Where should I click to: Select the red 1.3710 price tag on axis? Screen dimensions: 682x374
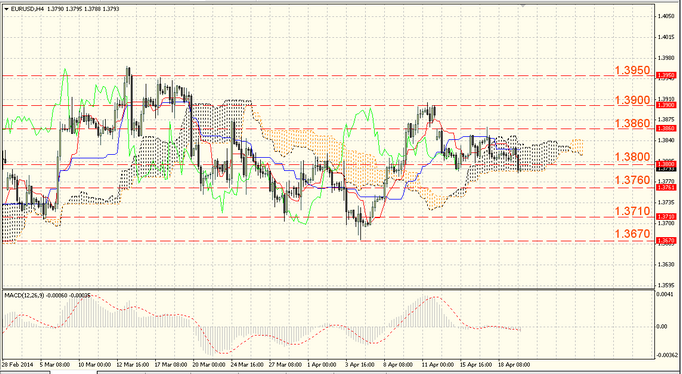666,216
